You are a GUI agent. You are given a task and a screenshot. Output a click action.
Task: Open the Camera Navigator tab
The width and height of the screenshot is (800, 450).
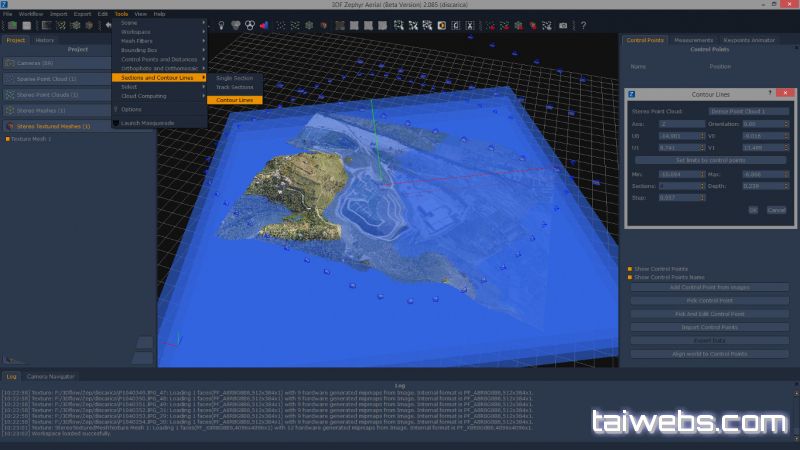(50, 375)
